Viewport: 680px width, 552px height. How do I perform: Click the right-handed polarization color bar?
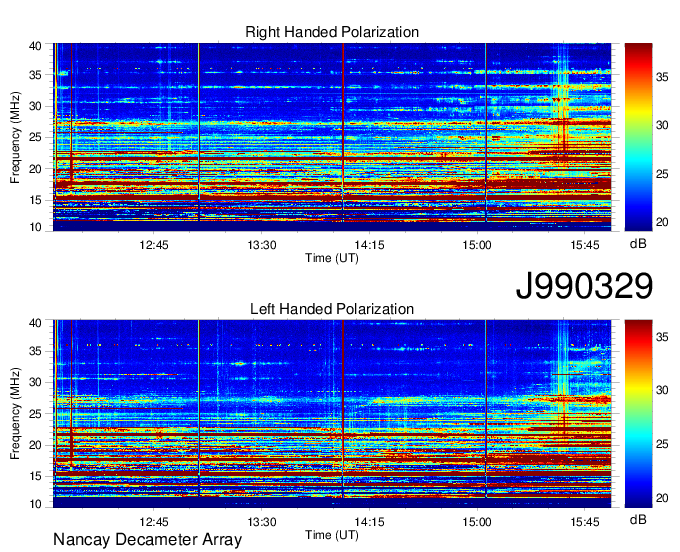(638, 137)
